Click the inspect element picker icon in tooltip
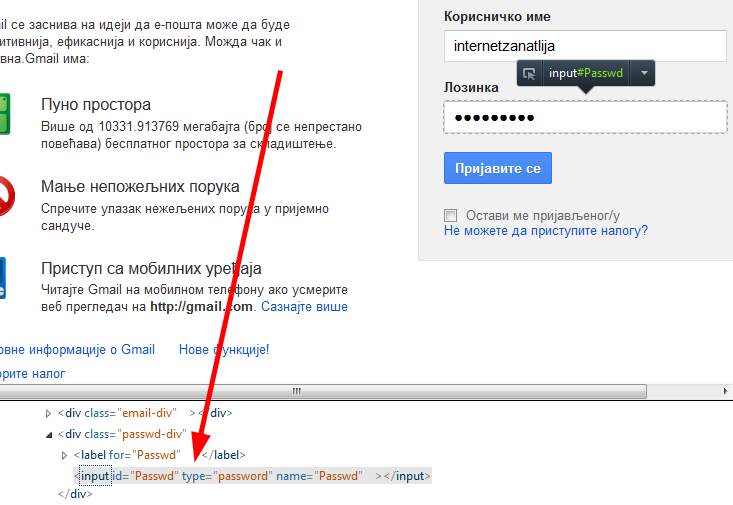This screenshot has height=505, width=733. [x=530, y=73]
